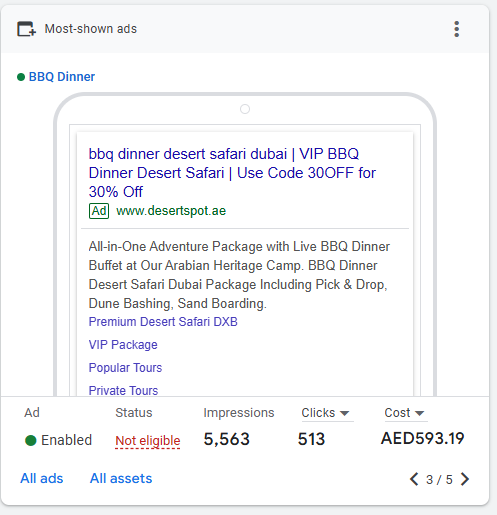Open the Clicks metric dropdown

click(325, 413)
